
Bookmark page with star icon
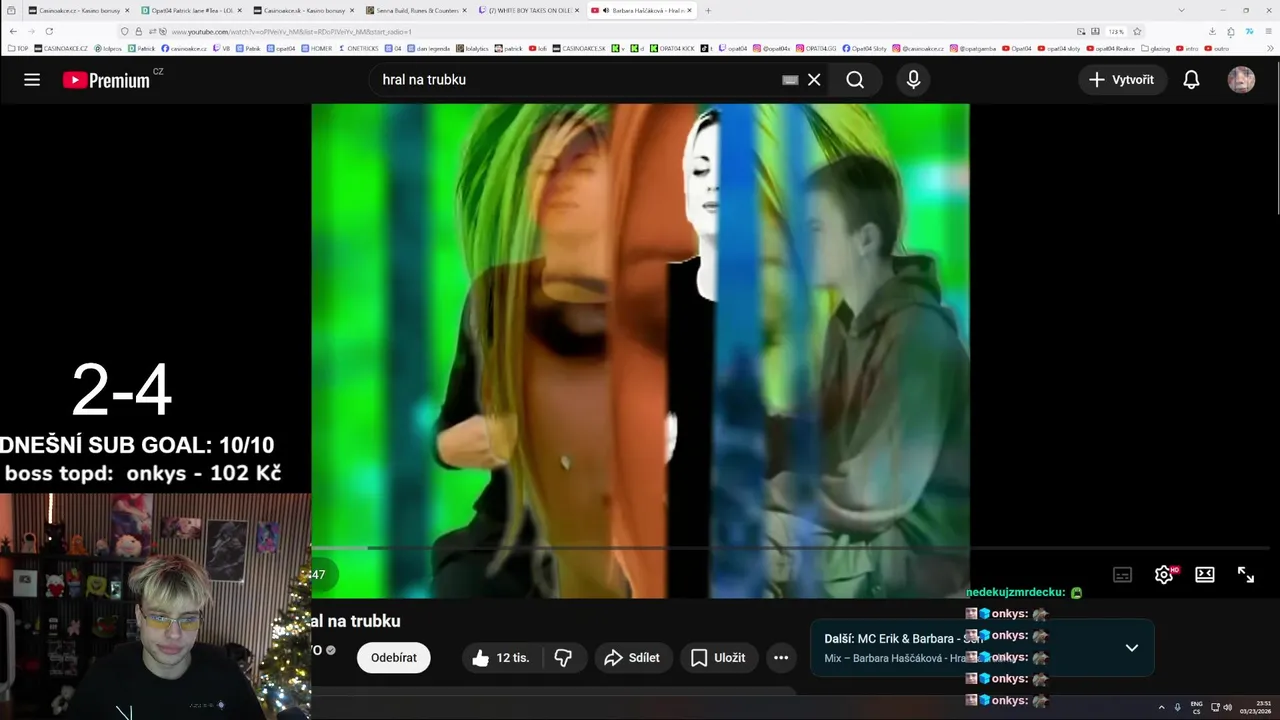pyautogui.click(x=1137, y=31)
